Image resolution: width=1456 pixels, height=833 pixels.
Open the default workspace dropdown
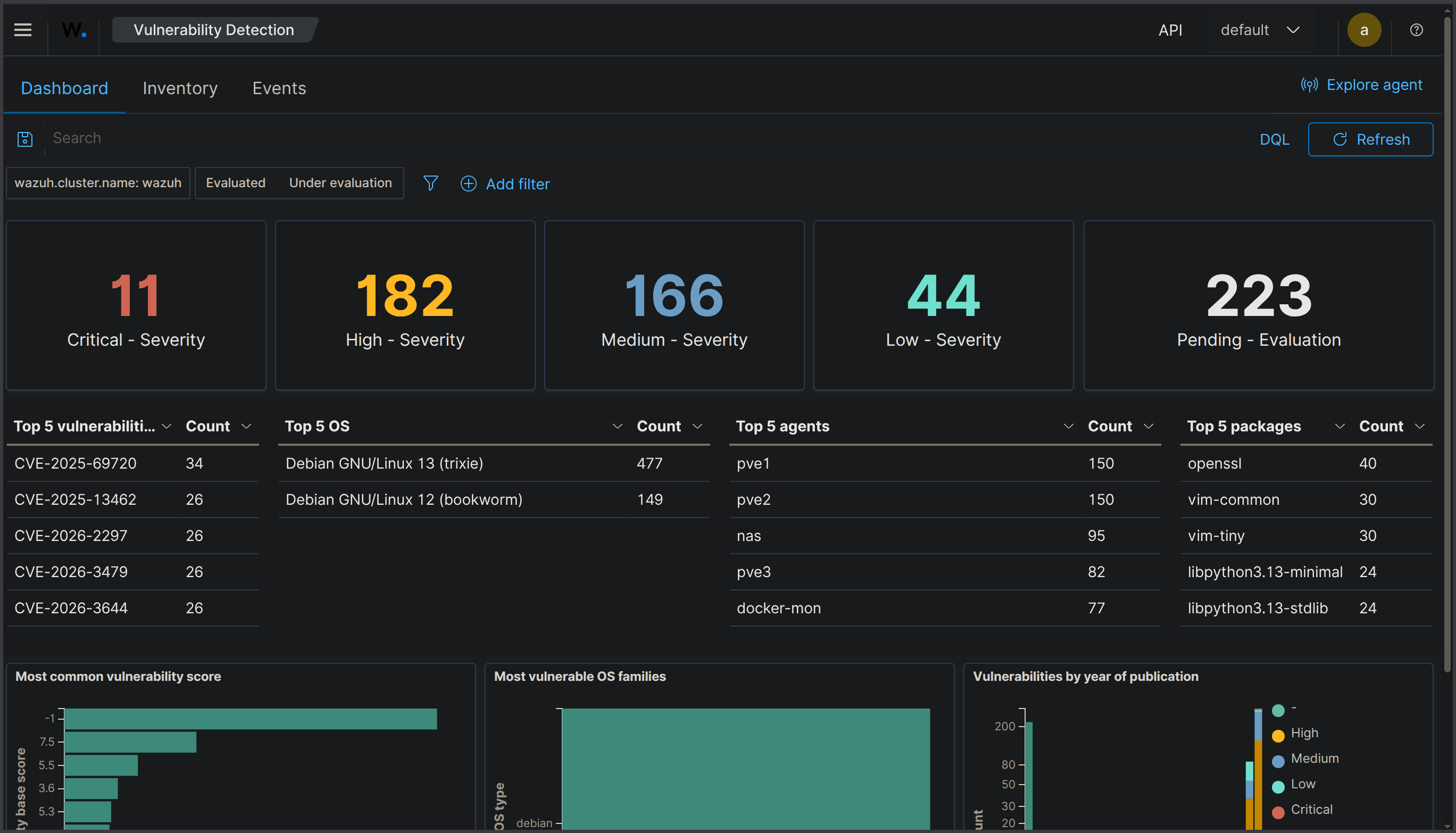(x=1258, y=30)
